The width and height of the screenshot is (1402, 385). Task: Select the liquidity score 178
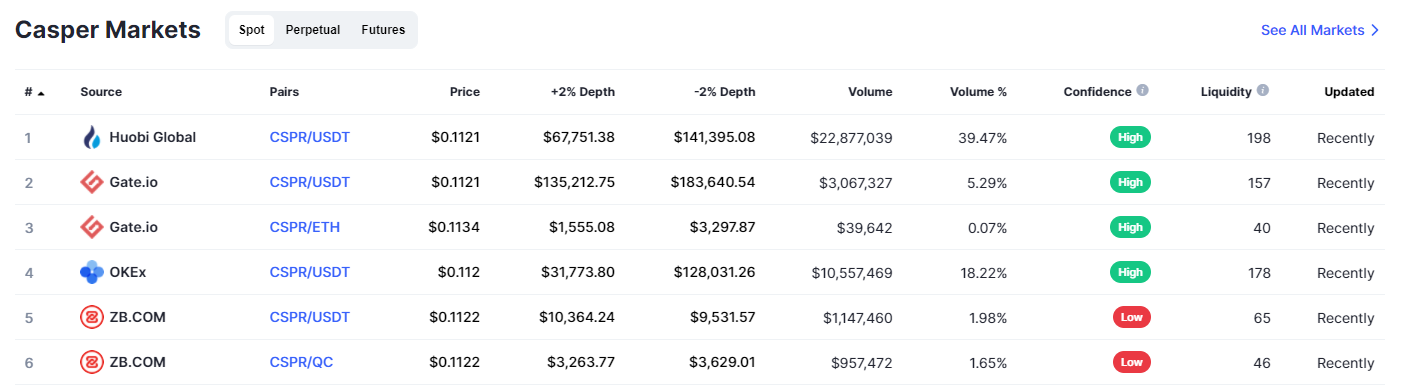1259,273
